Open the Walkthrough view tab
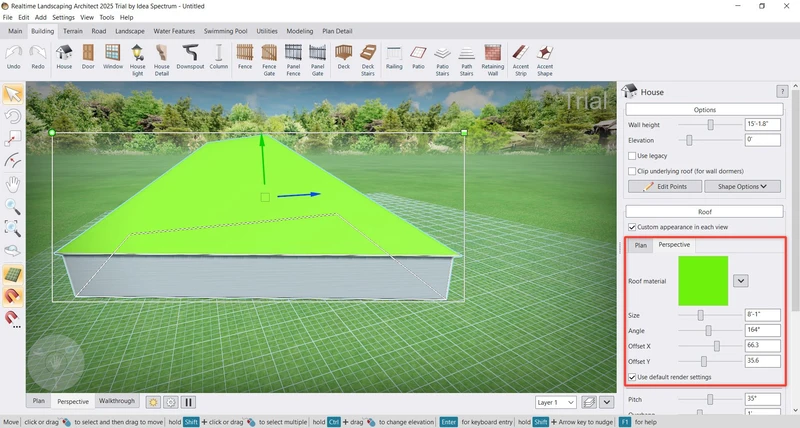The height and width of the screenshot is (428, 800). click(x=116, y=401)
